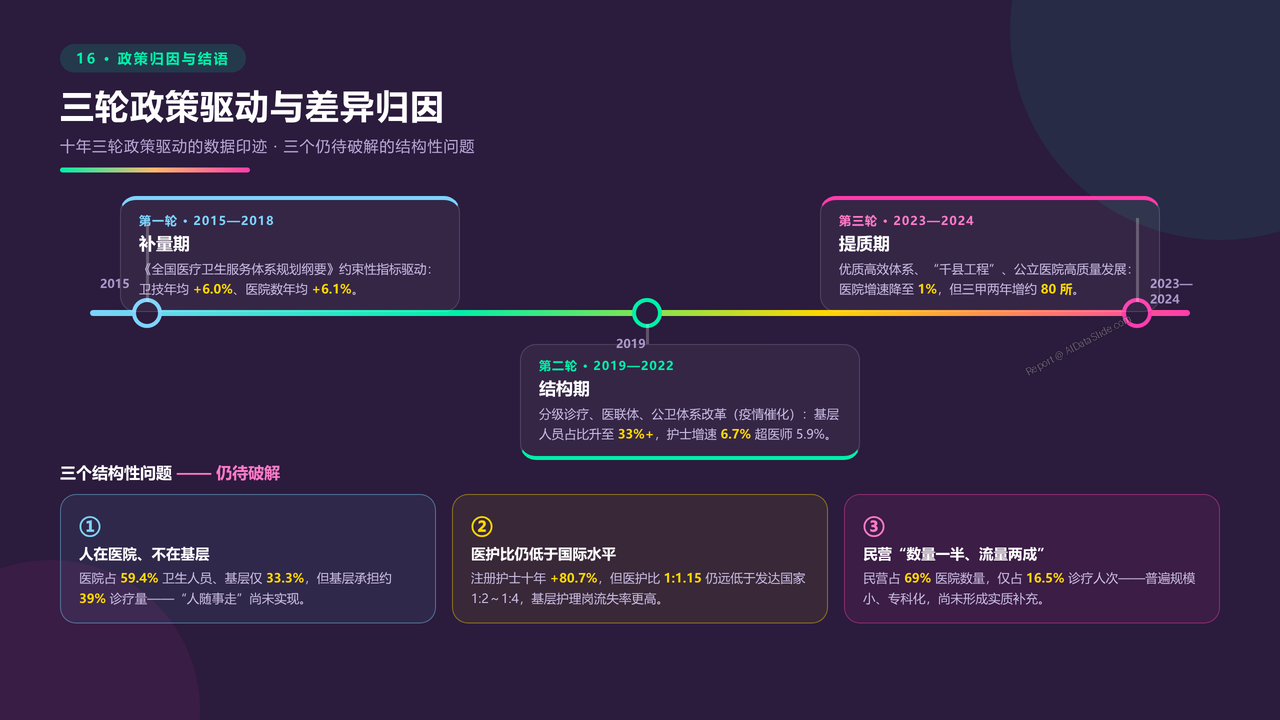Select the 2019 green timeline node

(x=647, y=313)
